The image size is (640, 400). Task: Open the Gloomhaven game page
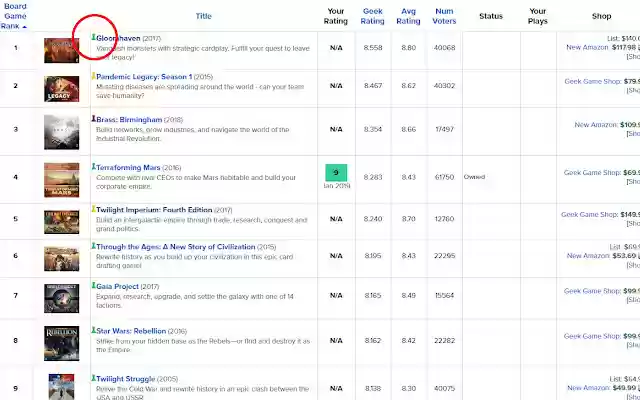118,38
